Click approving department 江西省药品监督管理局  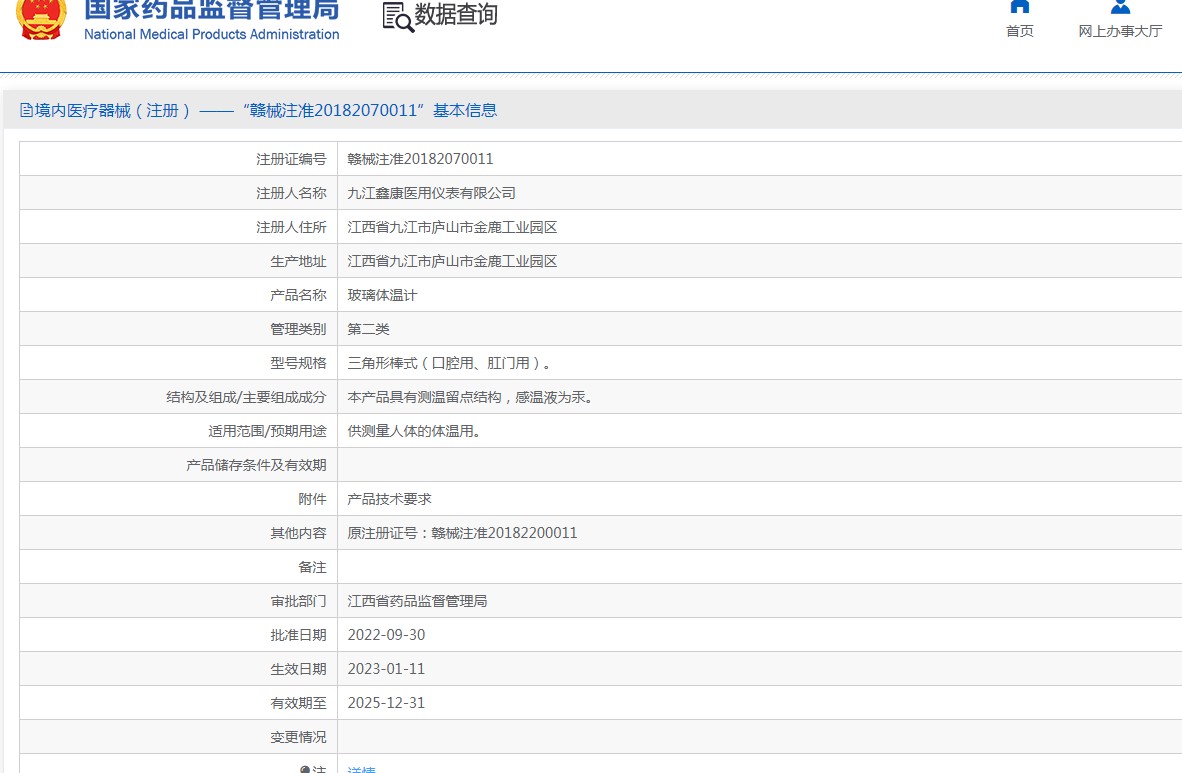coord(417,601)
